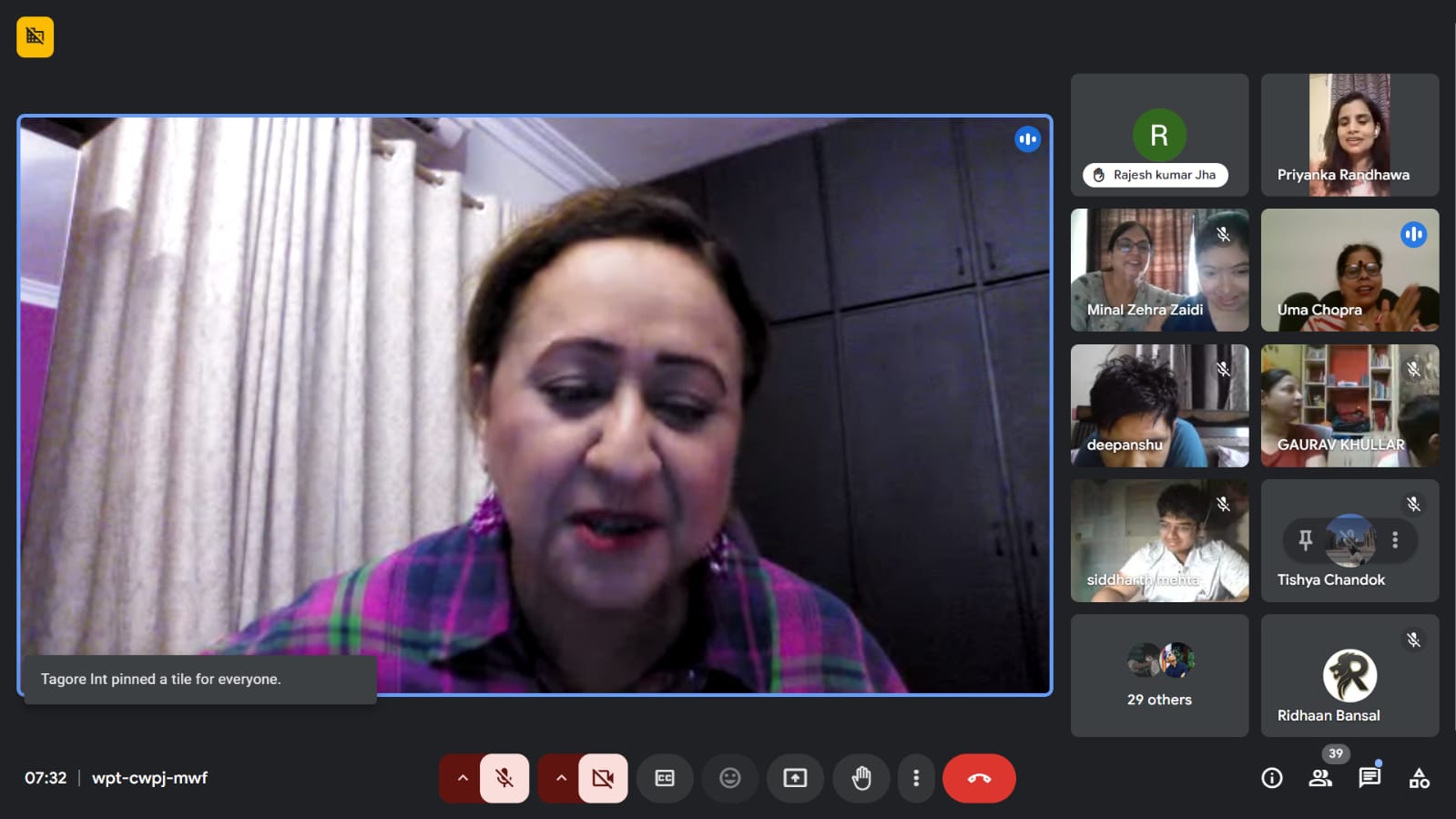
Task: Click the Rajesh kumar Jha raised-hand chip
Action: point(1155,175)
